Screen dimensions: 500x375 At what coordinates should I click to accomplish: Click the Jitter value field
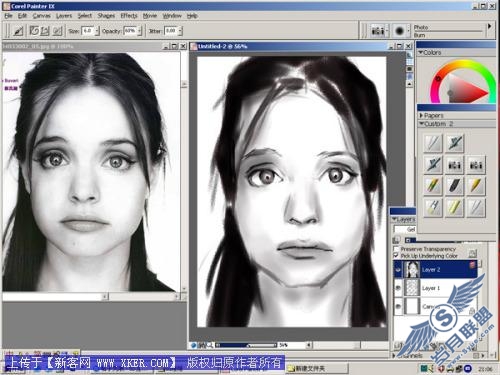click(x=171, y=31)
